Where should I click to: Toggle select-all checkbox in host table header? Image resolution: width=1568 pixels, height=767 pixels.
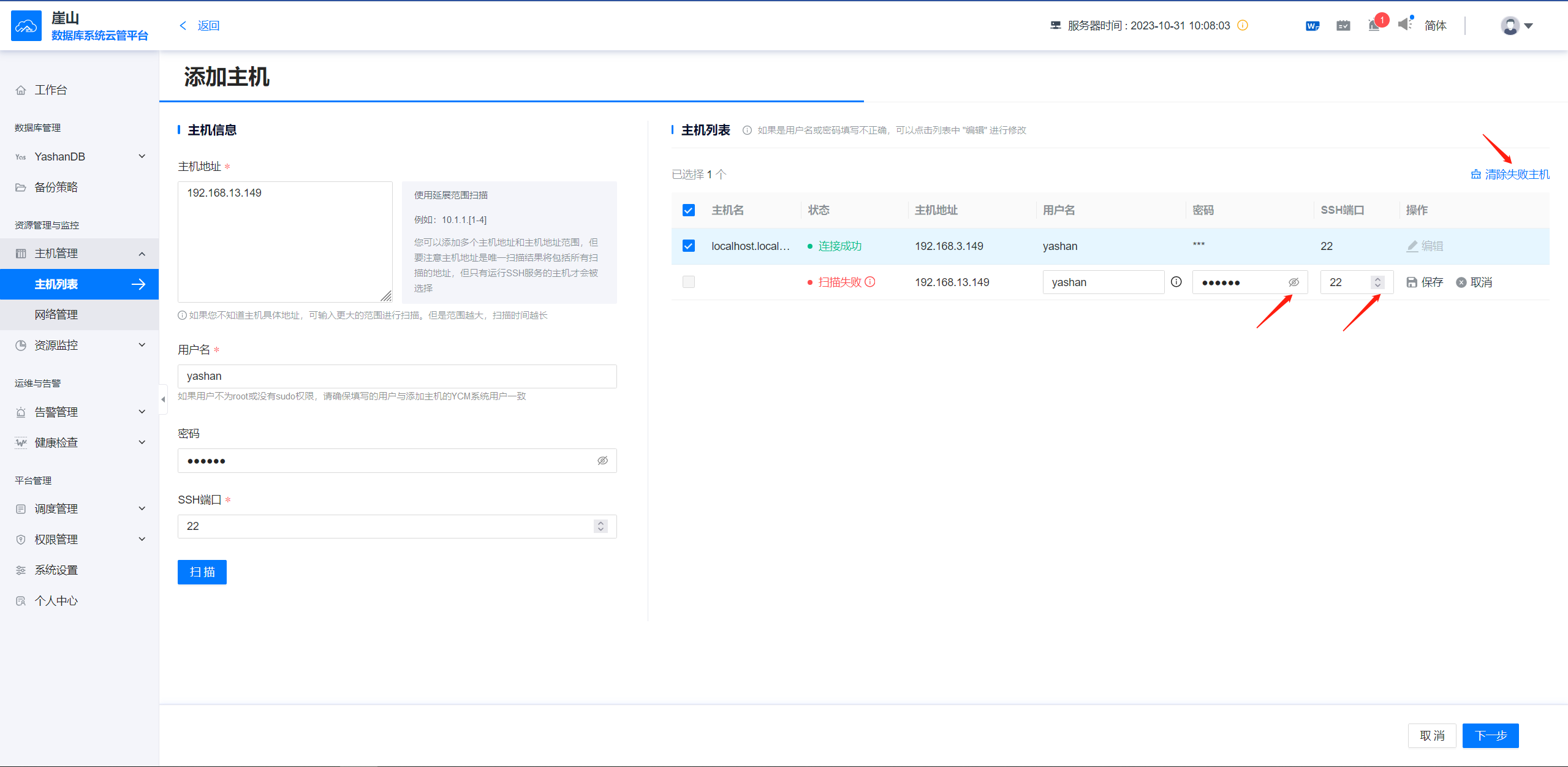(689, 210)
